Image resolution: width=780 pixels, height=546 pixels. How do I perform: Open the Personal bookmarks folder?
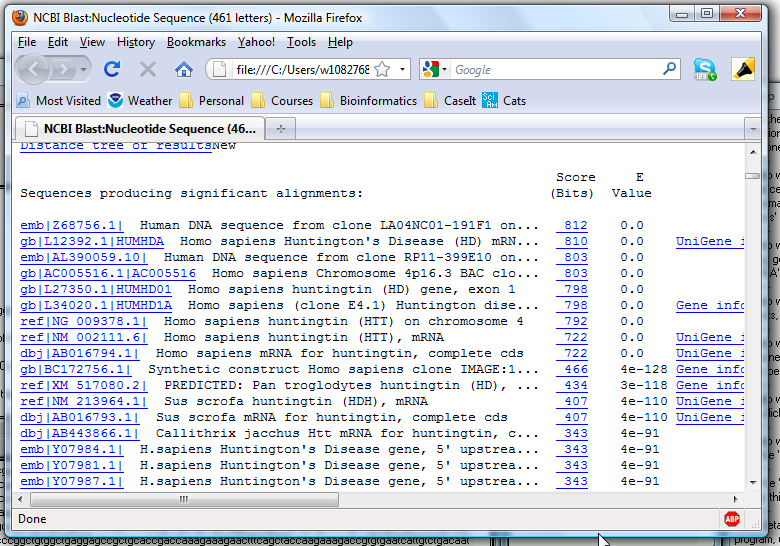click(x=212, y=100)
